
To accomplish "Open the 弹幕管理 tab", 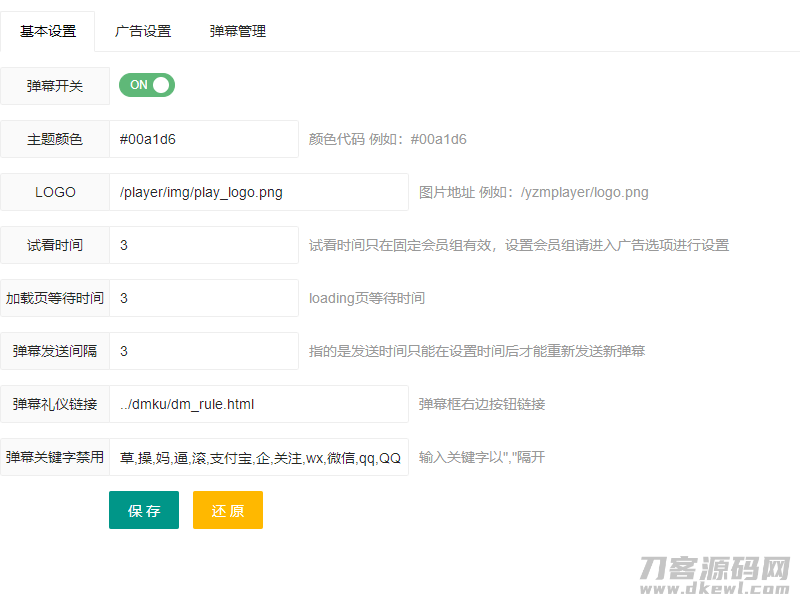I will coord(237,31).
